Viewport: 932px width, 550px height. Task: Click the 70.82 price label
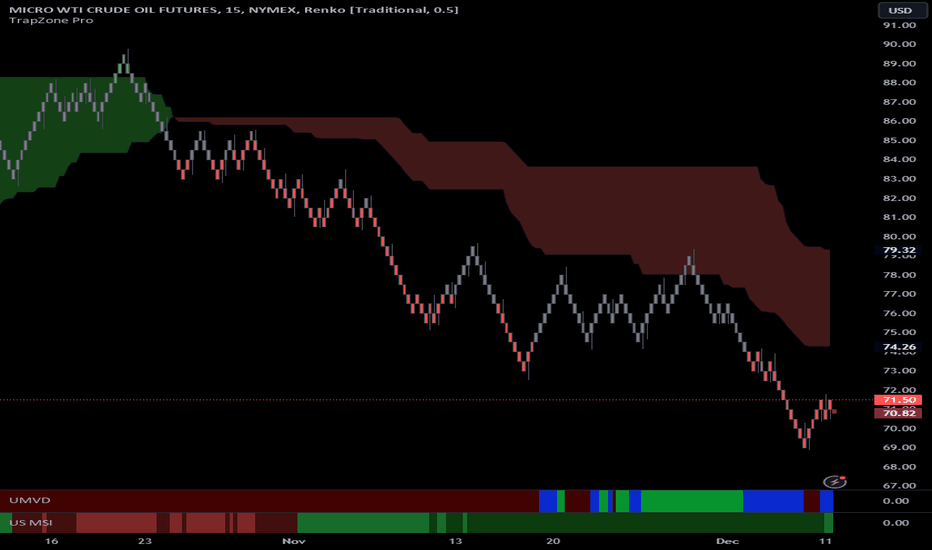899,413
